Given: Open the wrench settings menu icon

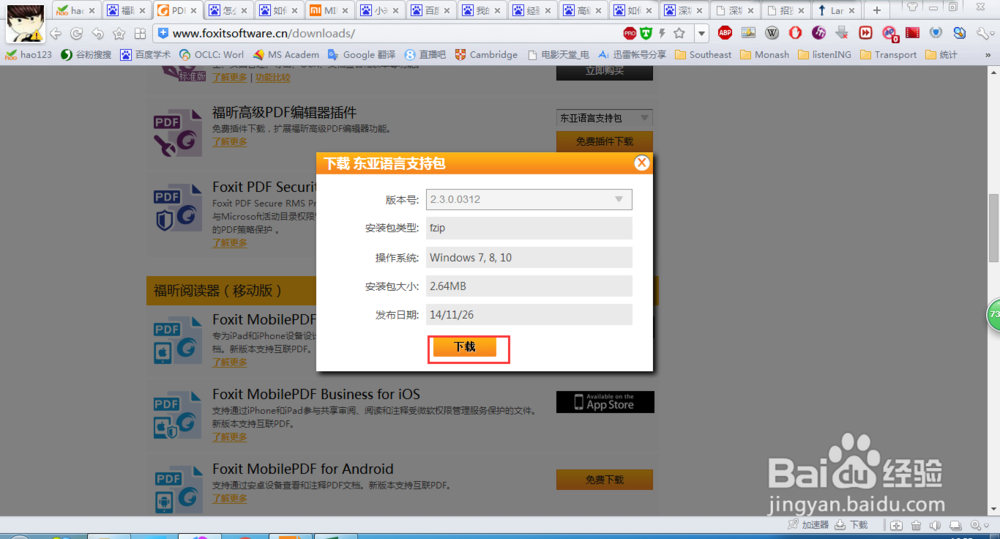Looking at the screenshot, I should tap(984, 33).
